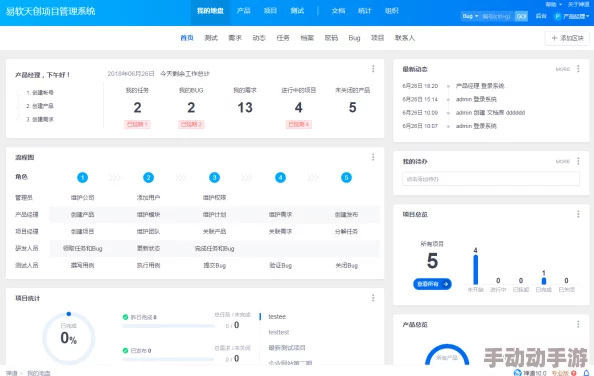The height and width of the screenshot is (376, 594).
Task: Click the red alert icon beside 专业版
Action: [x=574, y=373]
